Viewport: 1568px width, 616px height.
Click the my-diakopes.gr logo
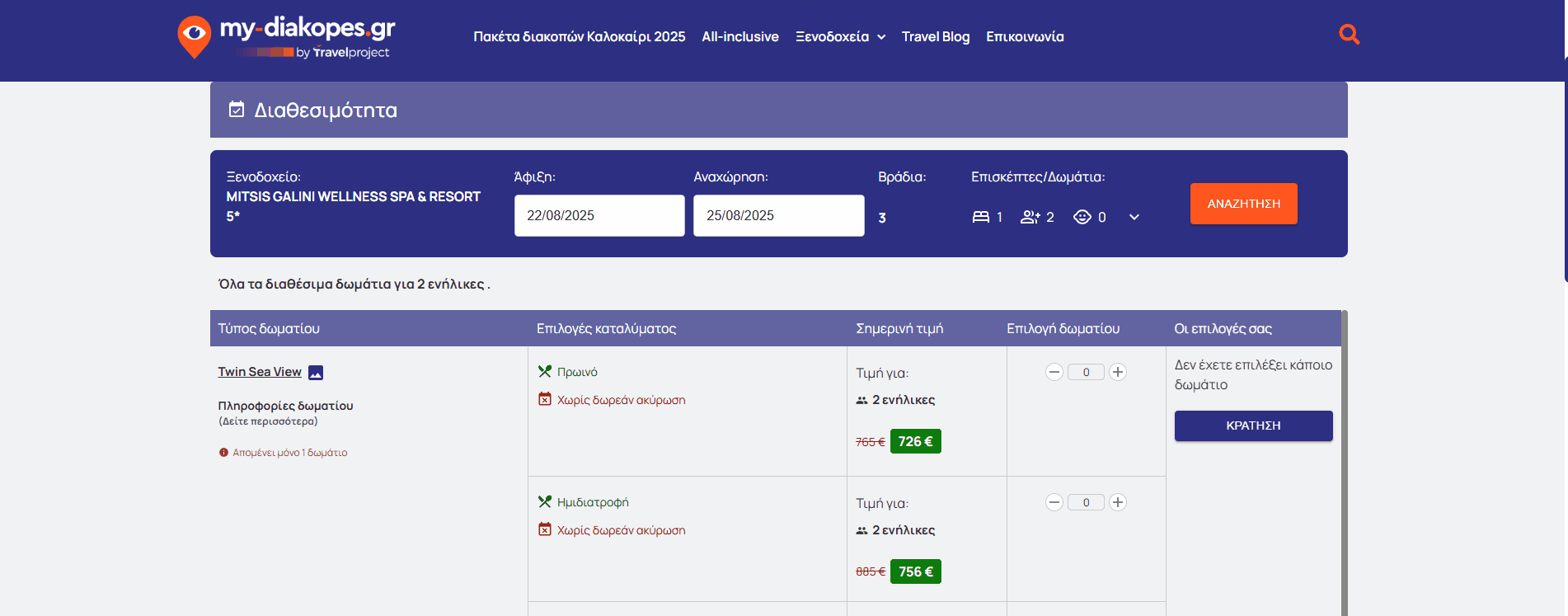point(286,37)
